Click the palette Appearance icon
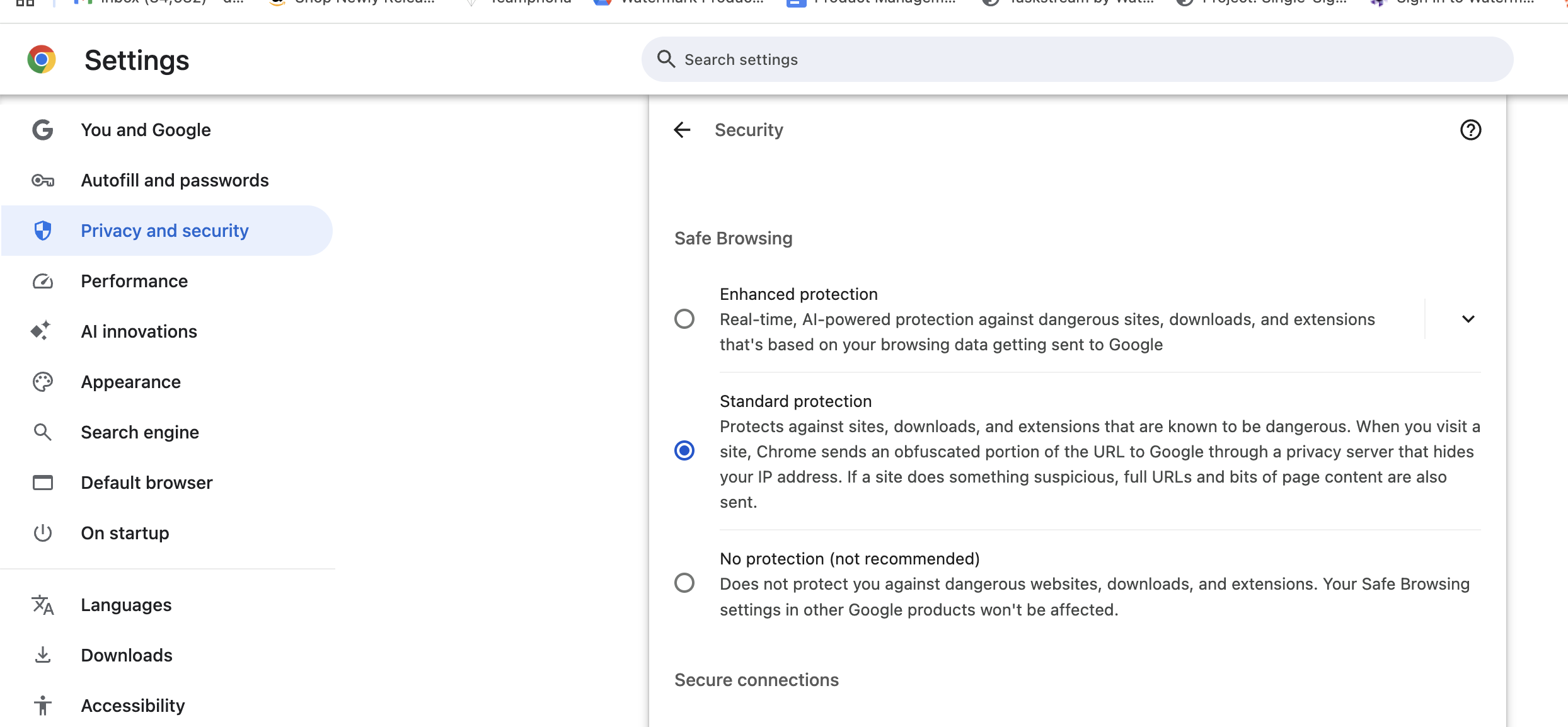The width and height of the screenshot is (1568, 727). pyautogui.click(x=42, y=382)
